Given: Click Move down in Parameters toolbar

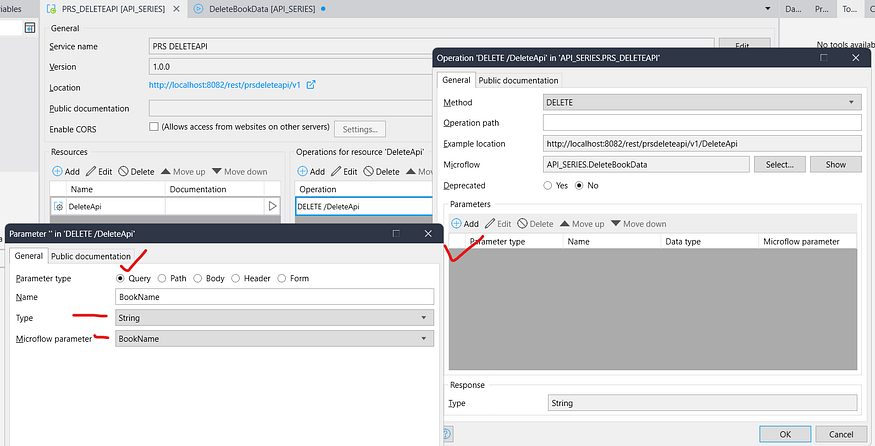Looking at the screenshot, I should point(616,224).
